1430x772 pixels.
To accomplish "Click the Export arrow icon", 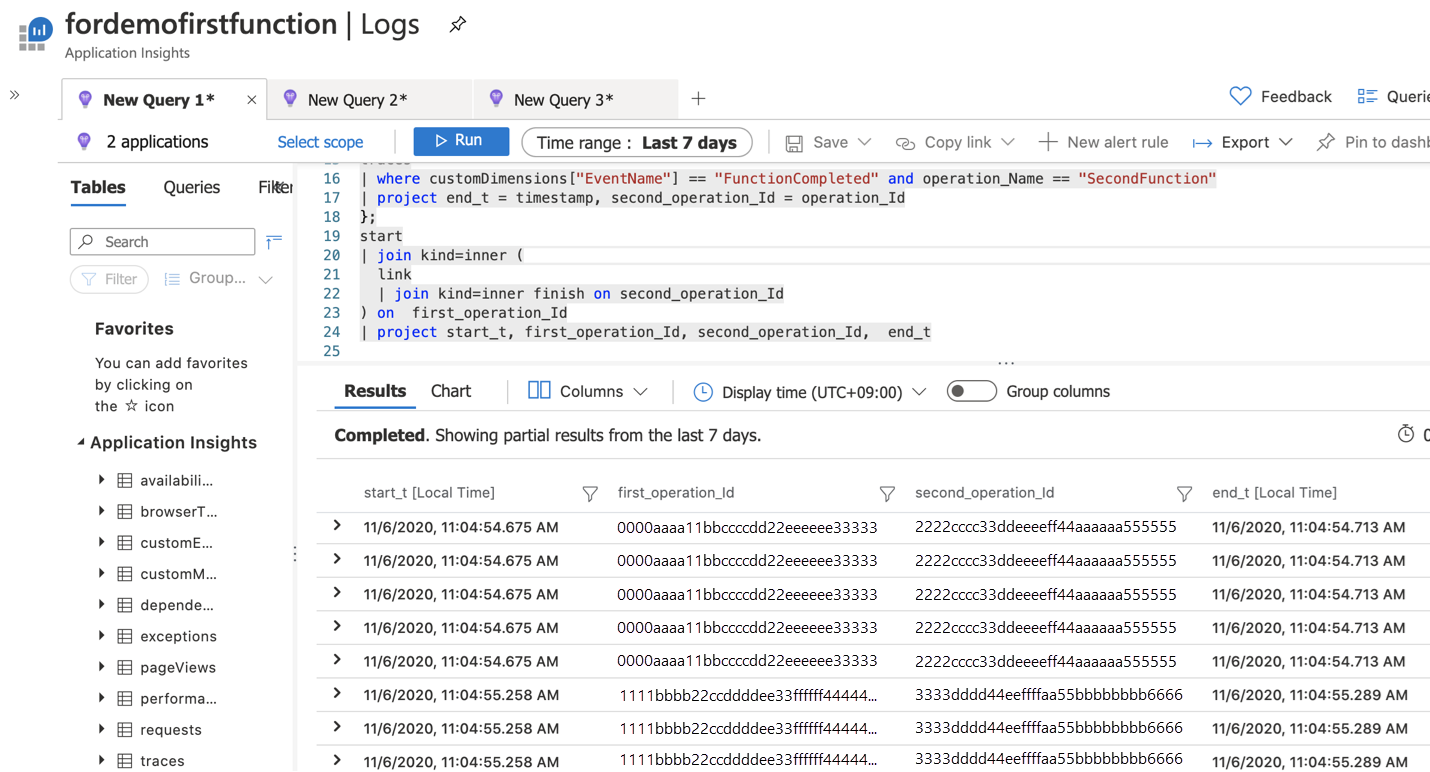I will tap(1203, 143).
